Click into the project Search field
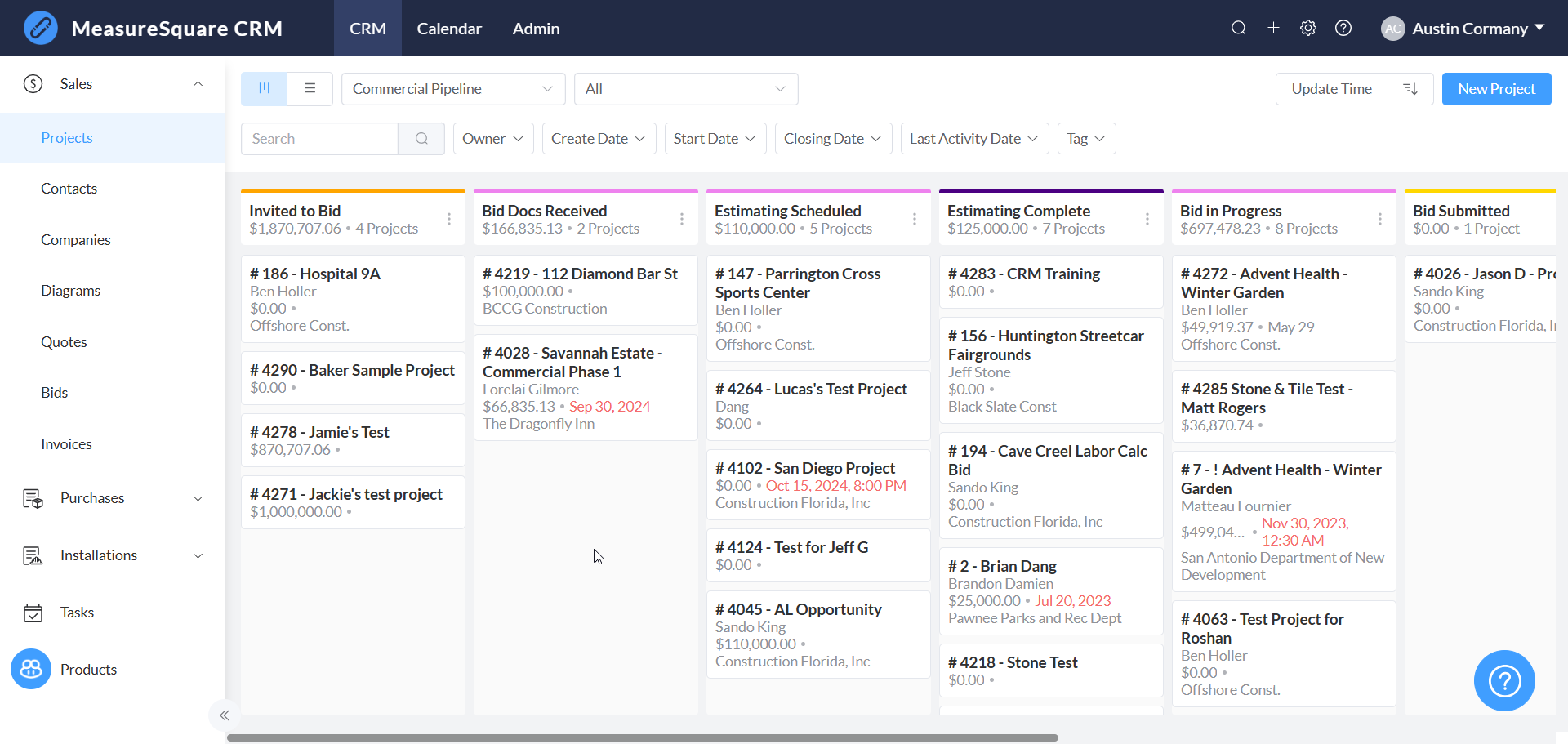Viewport: 1568px width, 744px height. pyautogui.click(x=319, y=139)
